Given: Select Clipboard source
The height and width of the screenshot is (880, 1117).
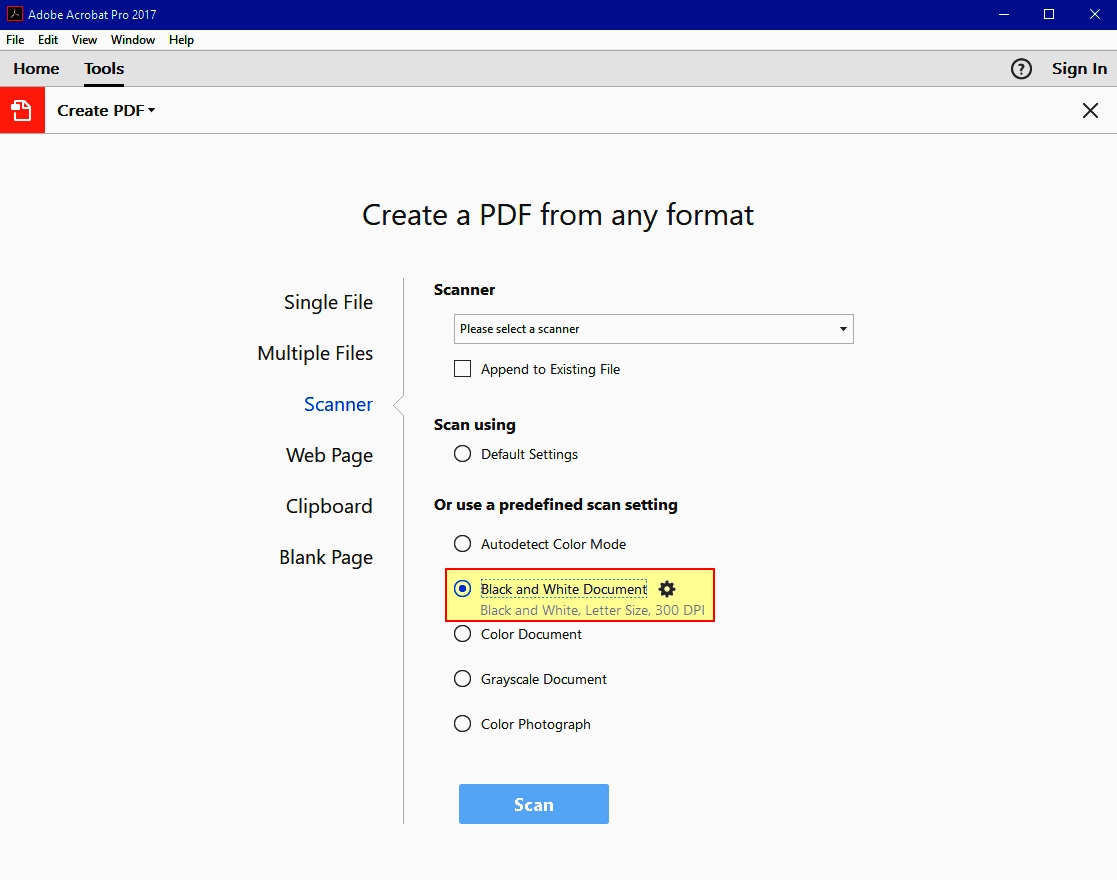Looking at the screenshot, I should tap(329, 506).
